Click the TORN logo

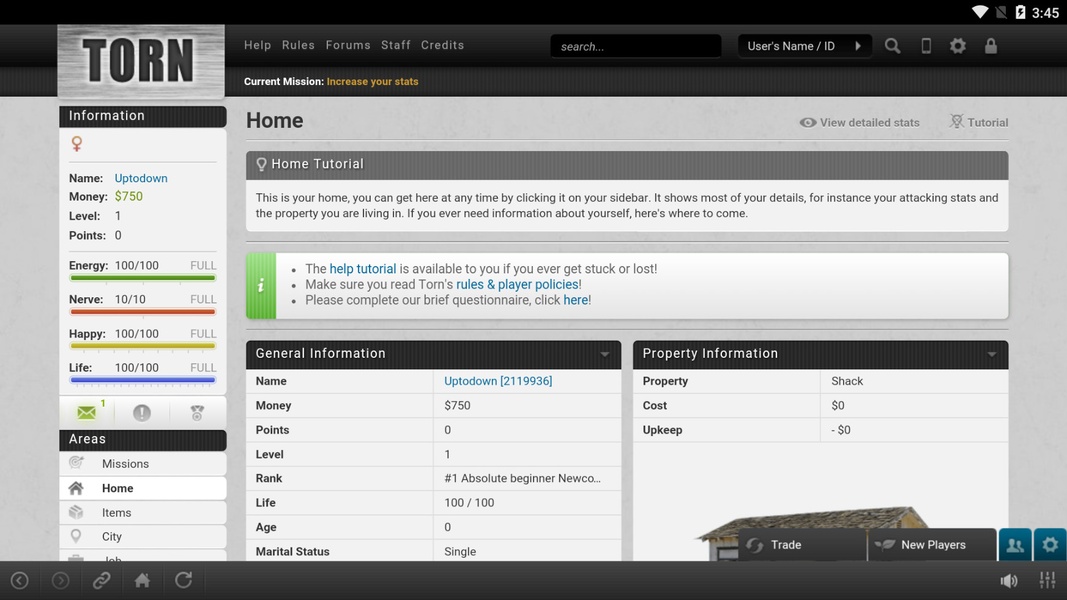click(x=141, y=61)
